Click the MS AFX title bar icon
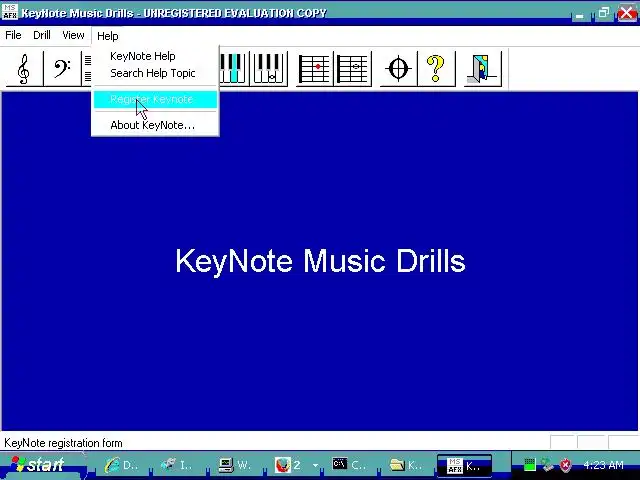Screen dimensions: 640x480 tap(10, 12)
